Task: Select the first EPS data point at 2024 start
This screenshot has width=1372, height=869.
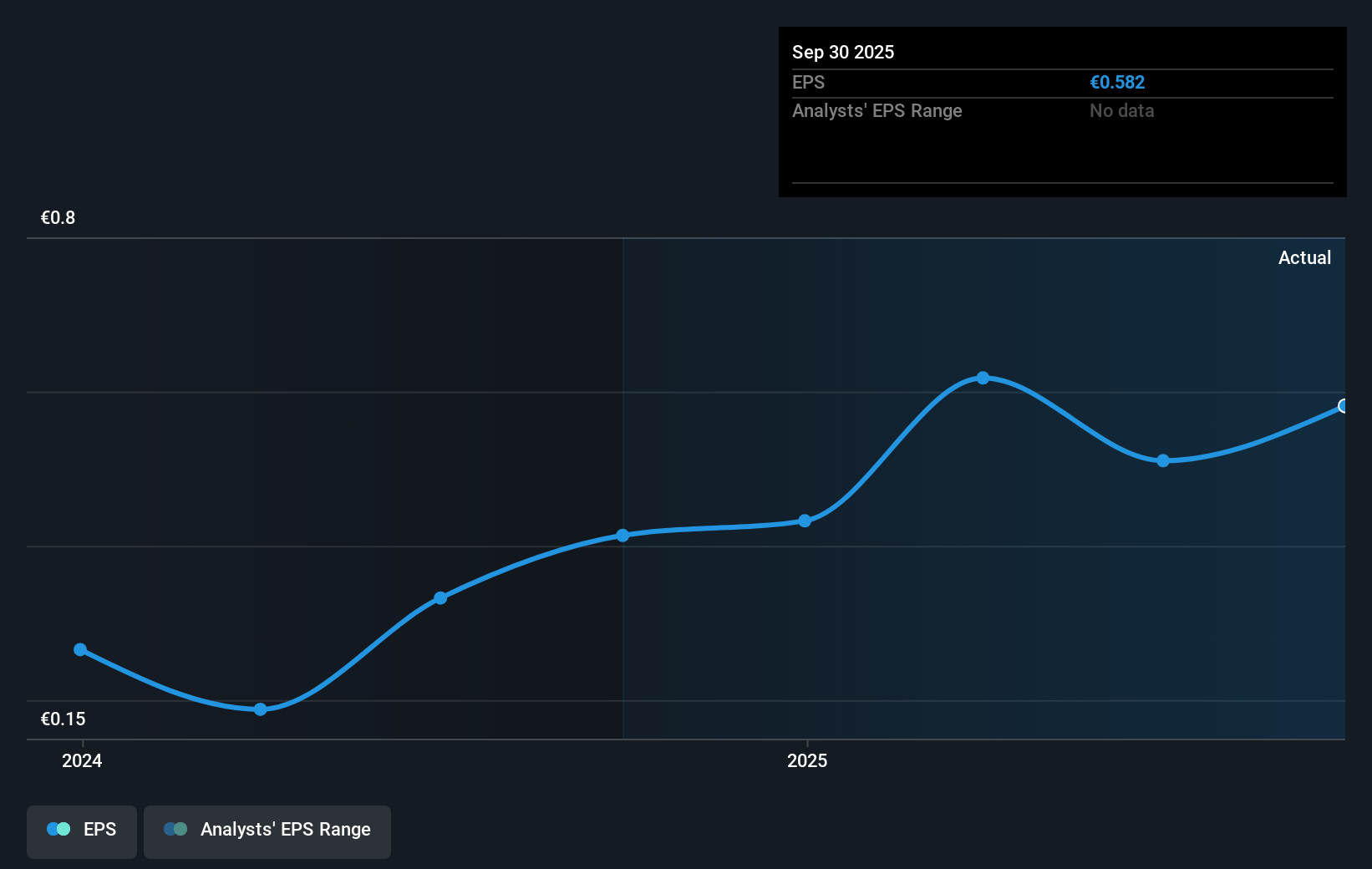Action: (x=80, y=649)
